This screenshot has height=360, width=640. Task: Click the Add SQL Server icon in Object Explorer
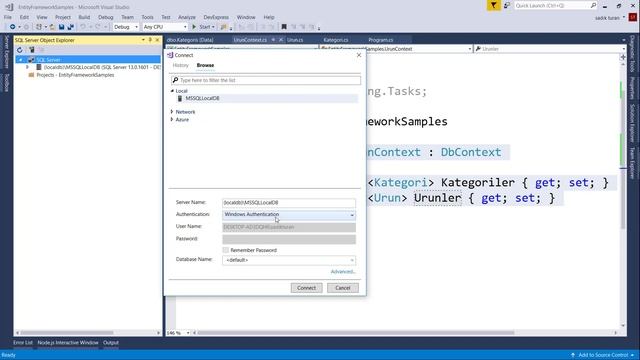tap(31, 50)
